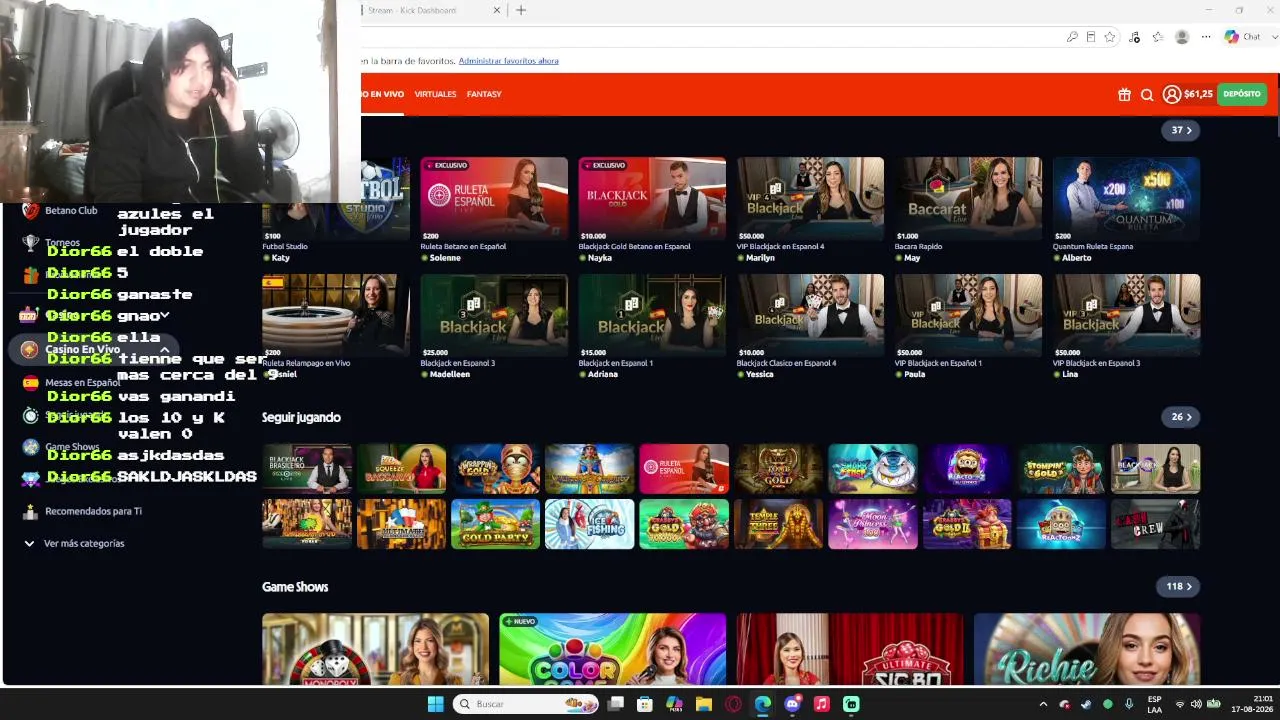
Task: Open the Windows Start menu
Action: click(435, 704)
